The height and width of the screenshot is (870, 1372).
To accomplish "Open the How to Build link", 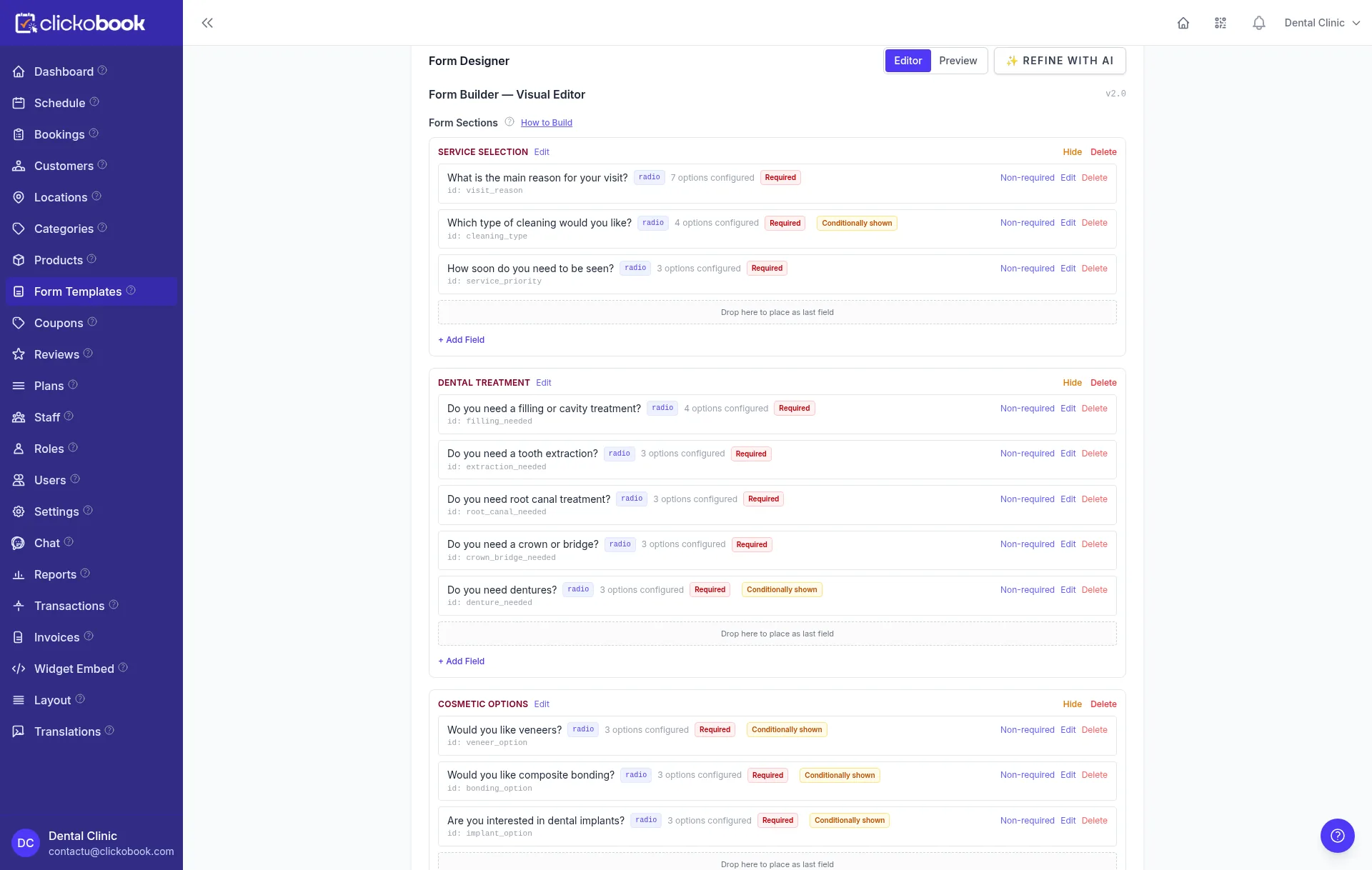I will click(547, 123).
